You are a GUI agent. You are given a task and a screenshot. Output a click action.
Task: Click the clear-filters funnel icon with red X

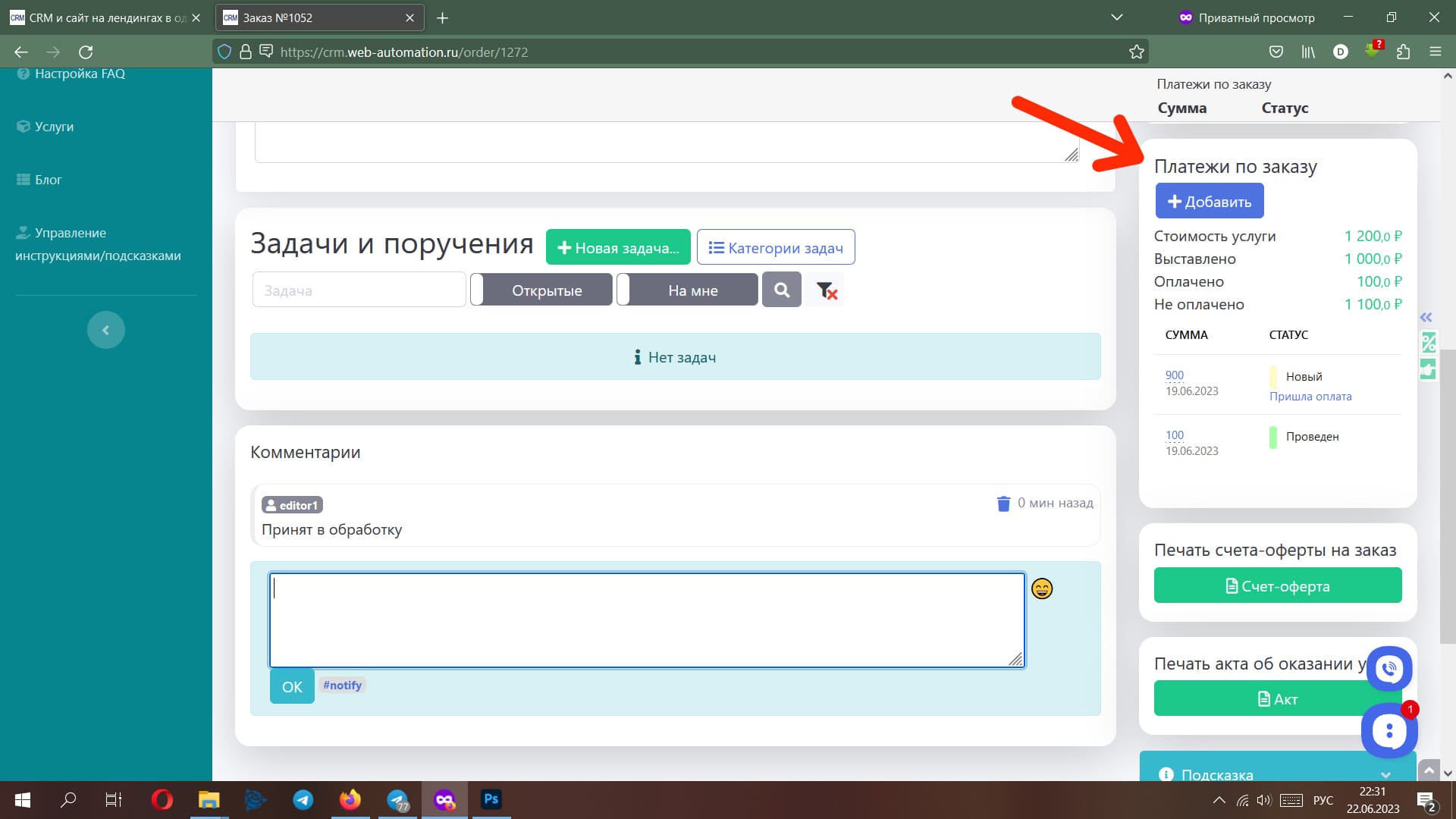(x=826, y=290)
